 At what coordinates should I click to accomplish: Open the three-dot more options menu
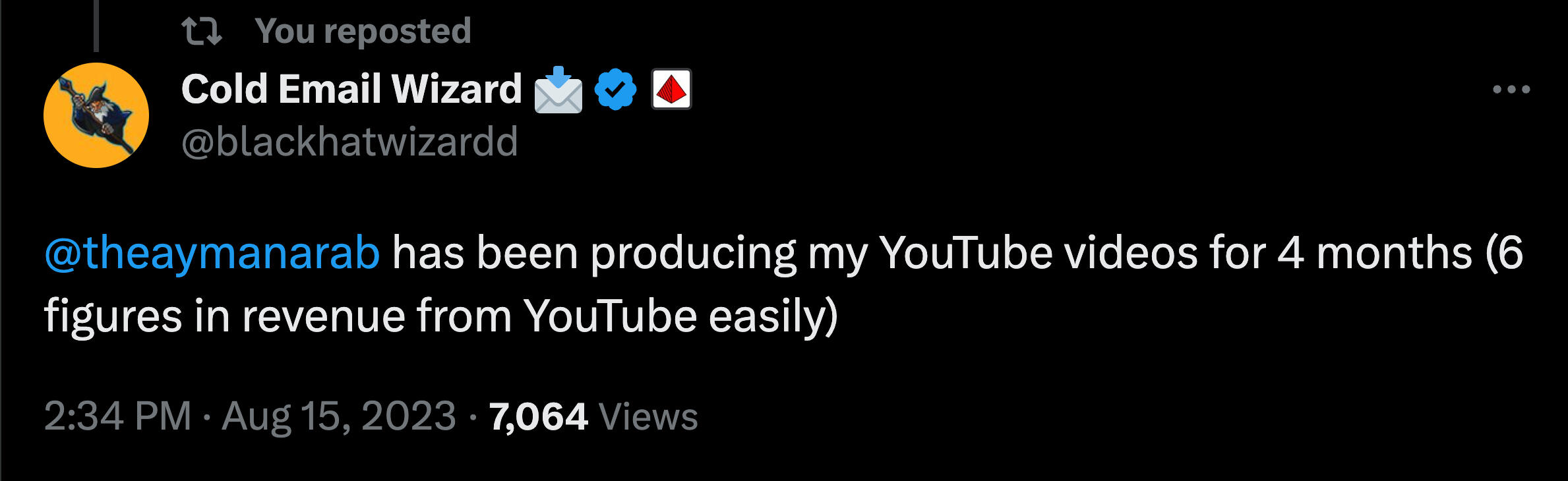point(1511,89)
